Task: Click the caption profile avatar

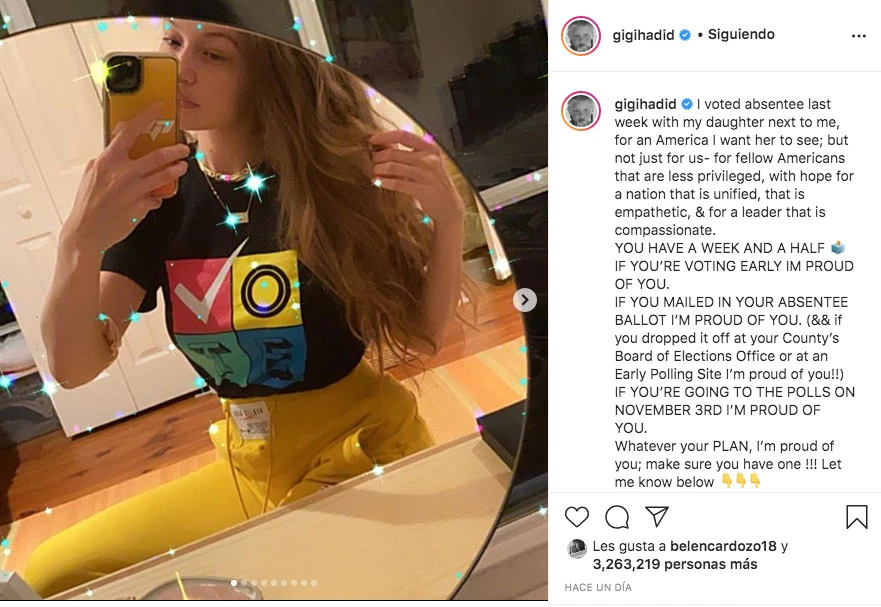Action: 581,110
